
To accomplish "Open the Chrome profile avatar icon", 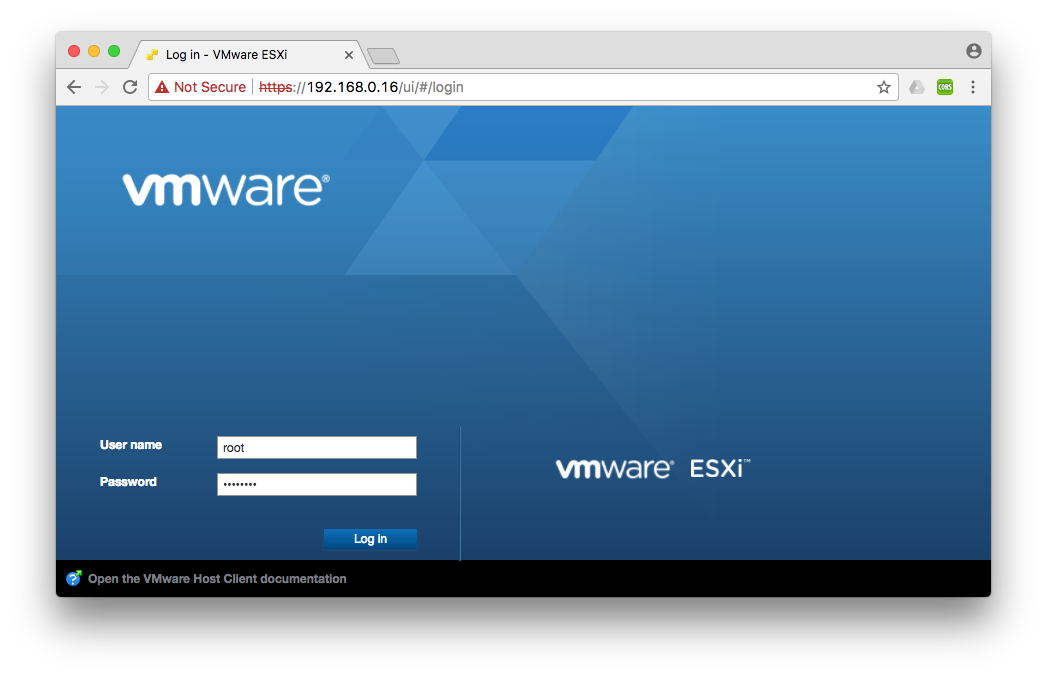I will [x=974, y=51].
